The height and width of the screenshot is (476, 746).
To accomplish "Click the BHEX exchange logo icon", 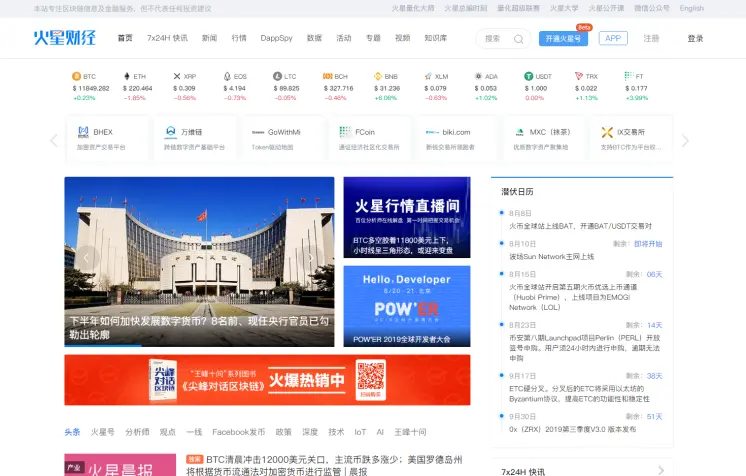I will 83,132.
